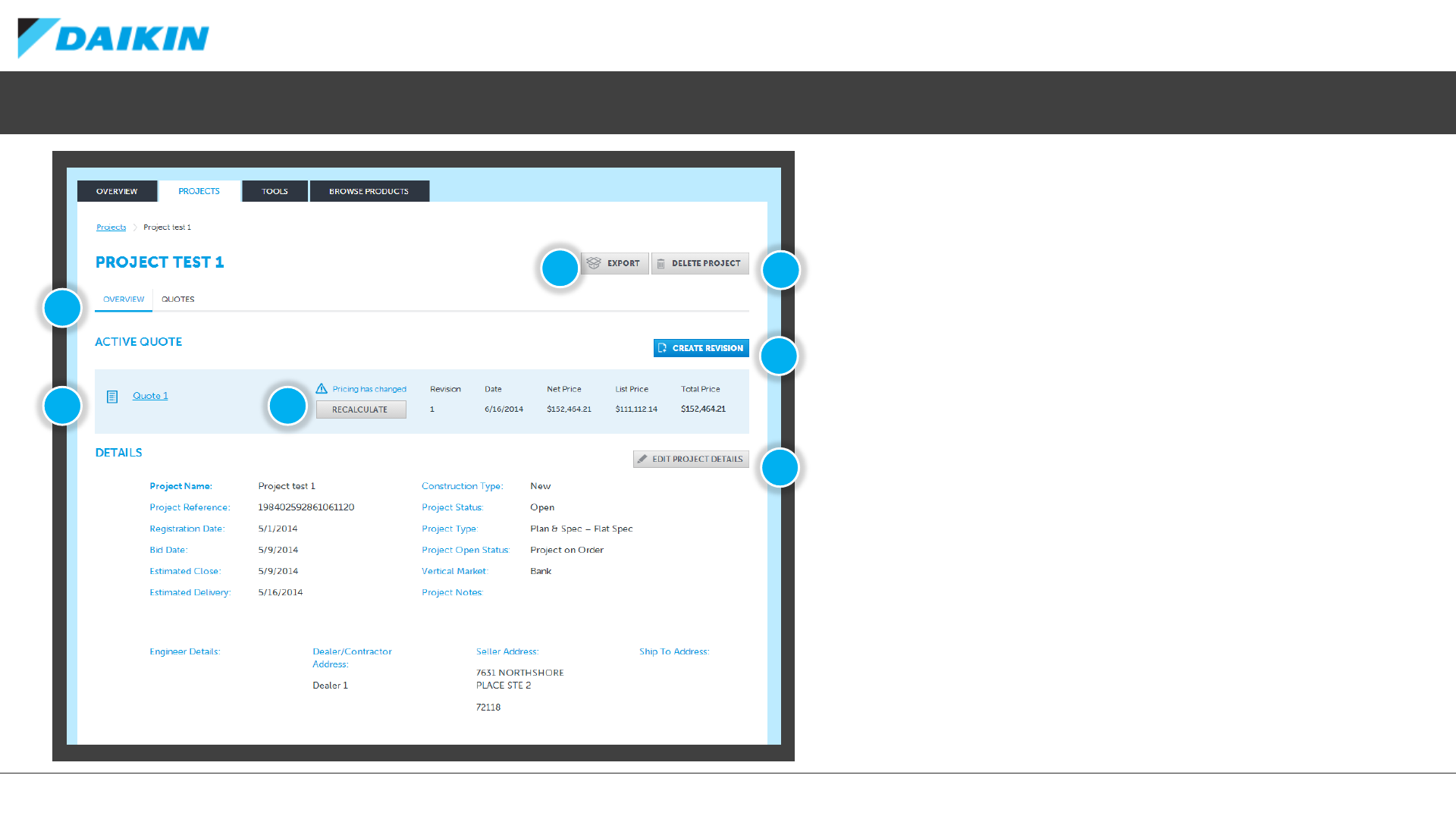Switch to the Quotes sub-tab
The width and height of the screenshot is (1456, 819).
(x=177, y=300)
